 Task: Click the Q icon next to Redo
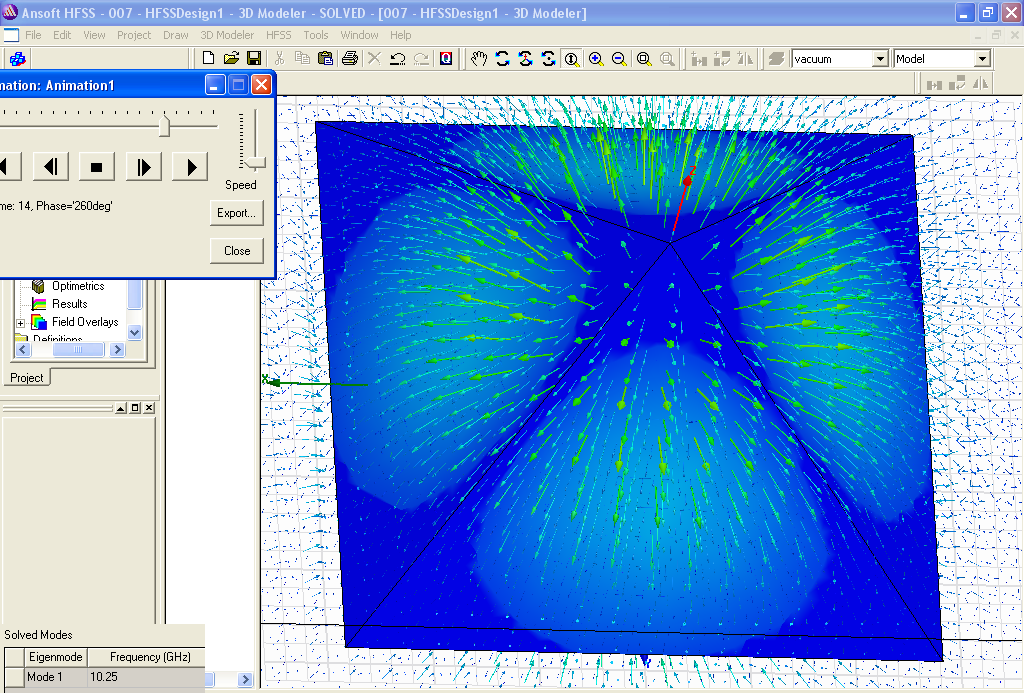(x=445, y=58)
